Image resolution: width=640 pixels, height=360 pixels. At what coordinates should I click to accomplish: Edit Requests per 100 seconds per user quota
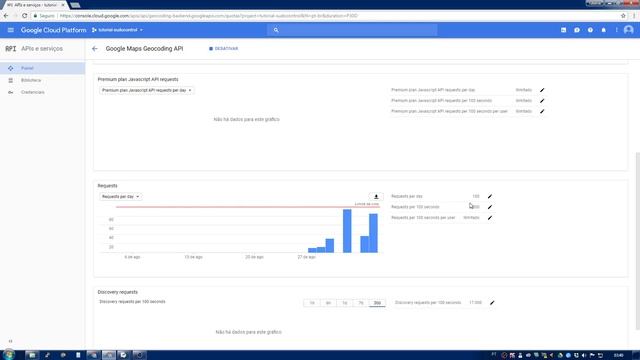coord(490,218)
